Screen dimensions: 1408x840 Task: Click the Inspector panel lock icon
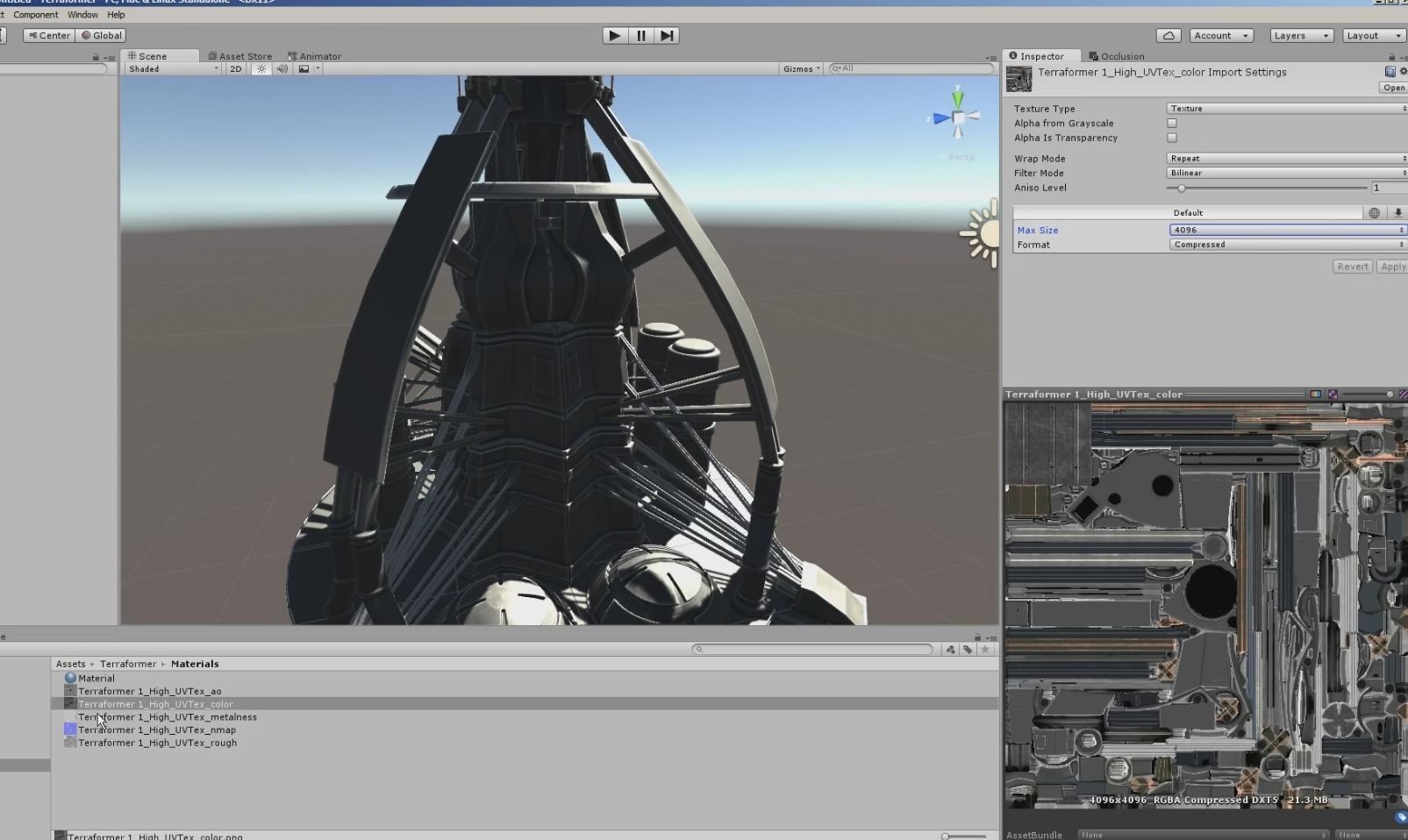click(x=1392, y=57)
